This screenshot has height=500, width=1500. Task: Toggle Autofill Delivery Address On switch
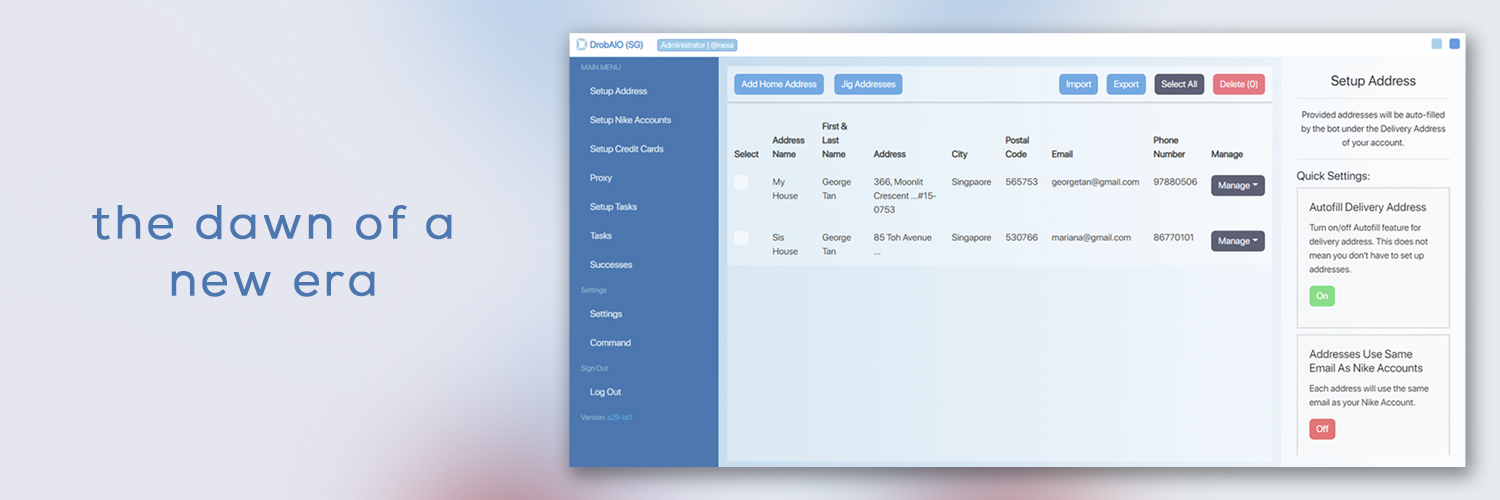pos(1322,296)
